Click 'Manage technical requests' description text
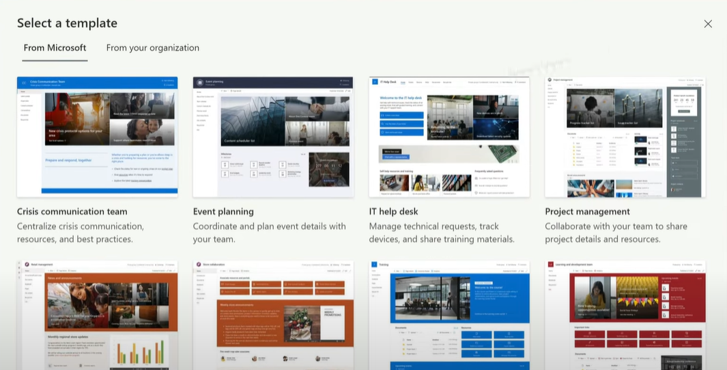727x370 pixels. (442, 233)
